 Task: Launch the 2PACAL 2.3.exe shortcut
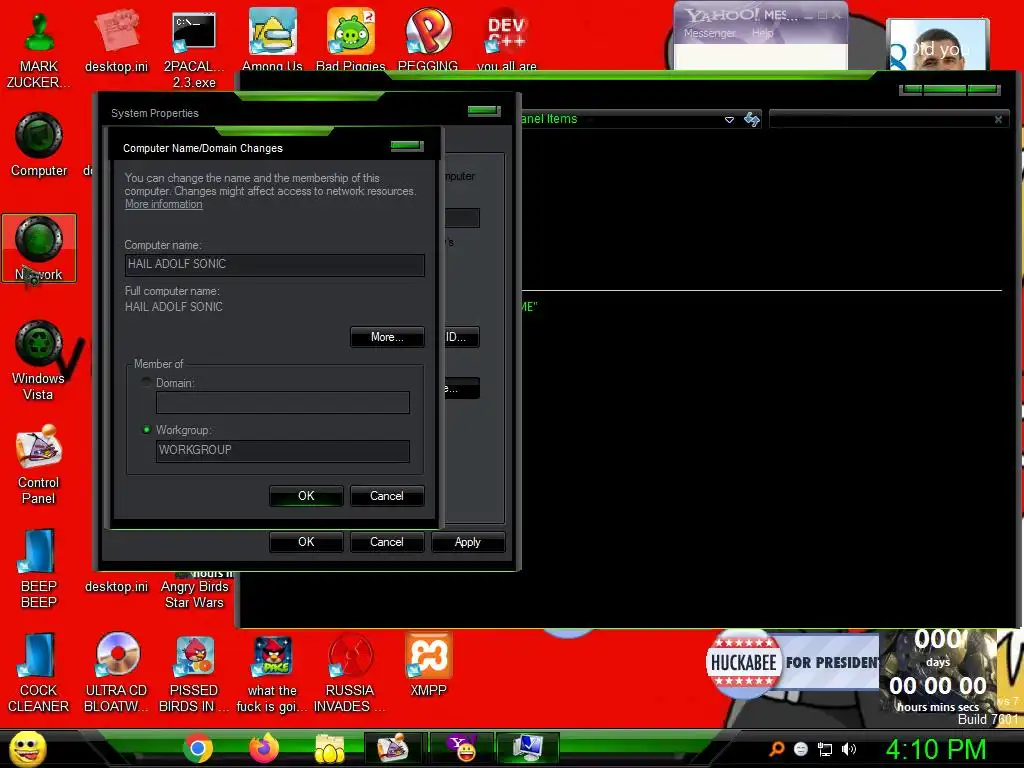(x=194, y=50)
